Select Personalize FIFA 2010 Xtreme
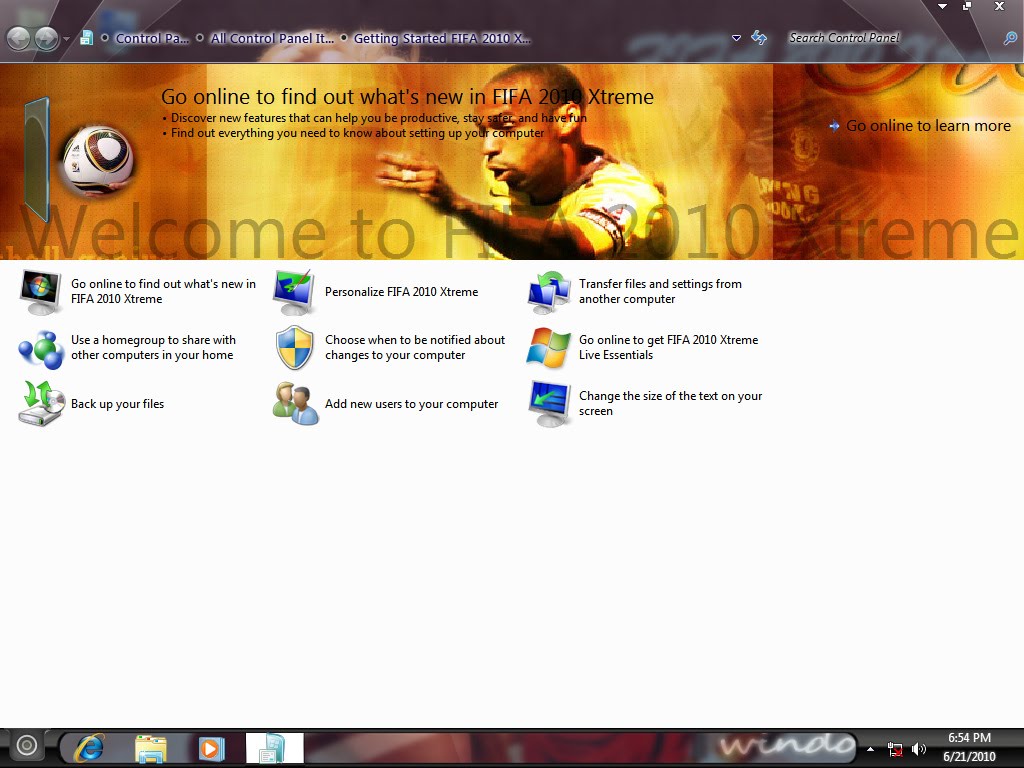The width and height of the screenshot is (1024, 768). 402,292
